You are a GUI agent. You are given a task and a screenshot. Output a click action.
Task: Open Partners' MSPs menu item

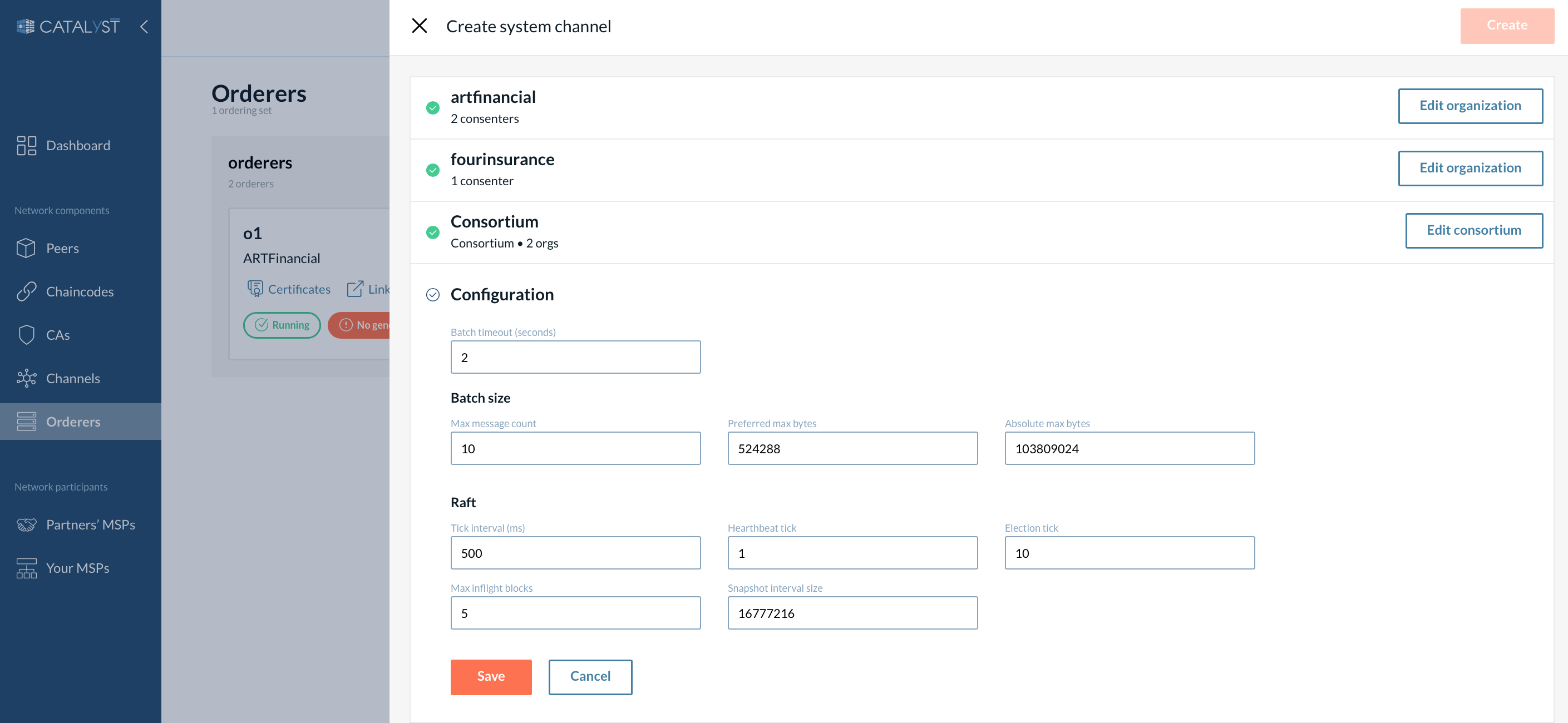91,524
